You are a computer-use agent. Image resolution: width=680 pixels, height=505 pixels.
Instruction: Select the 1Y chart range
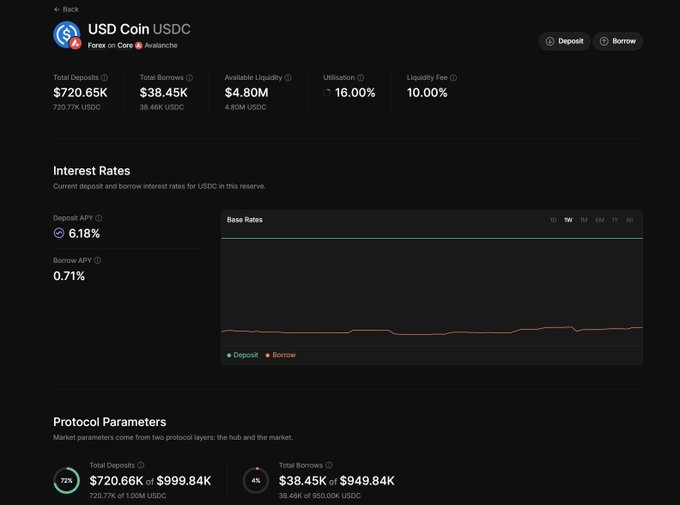[615, 220]
